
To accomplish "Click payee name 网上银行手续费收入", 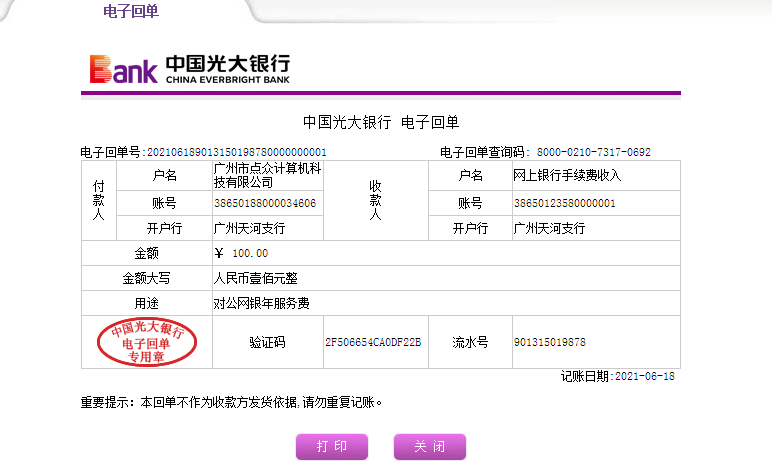I will tap(567, 175).
